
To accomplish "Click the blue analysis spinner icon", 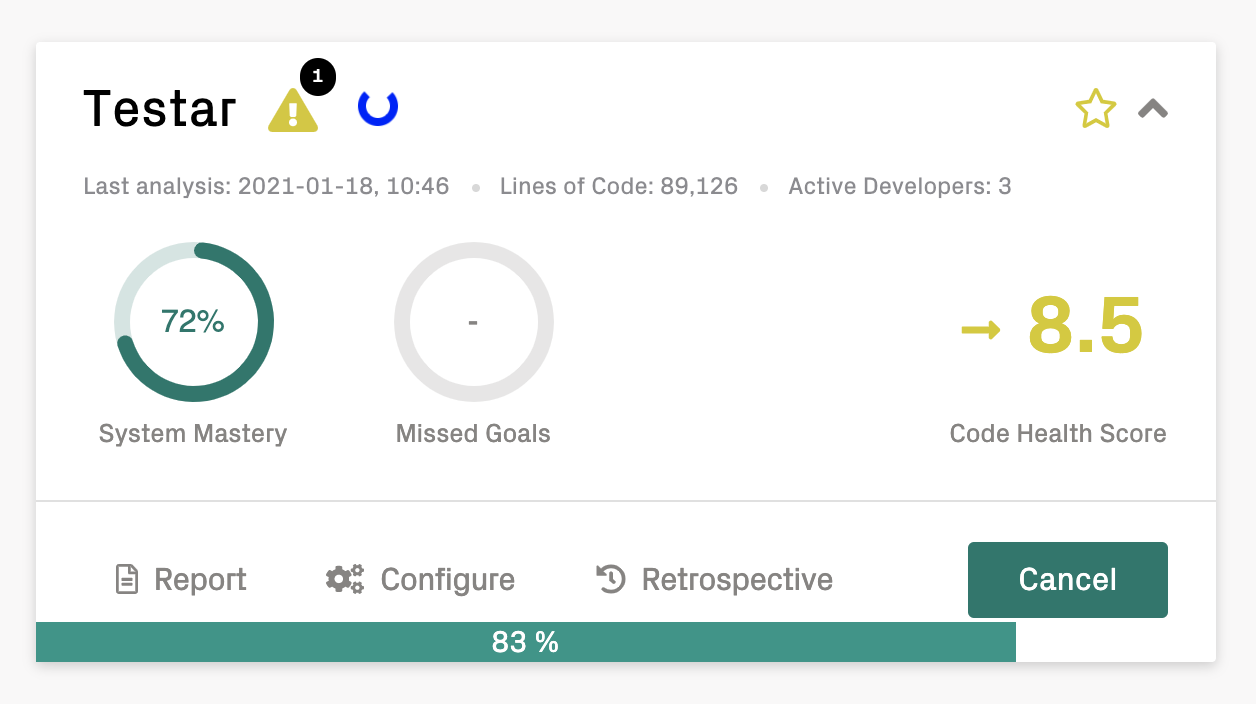I will pyautogui.click(x=377, y=108).
